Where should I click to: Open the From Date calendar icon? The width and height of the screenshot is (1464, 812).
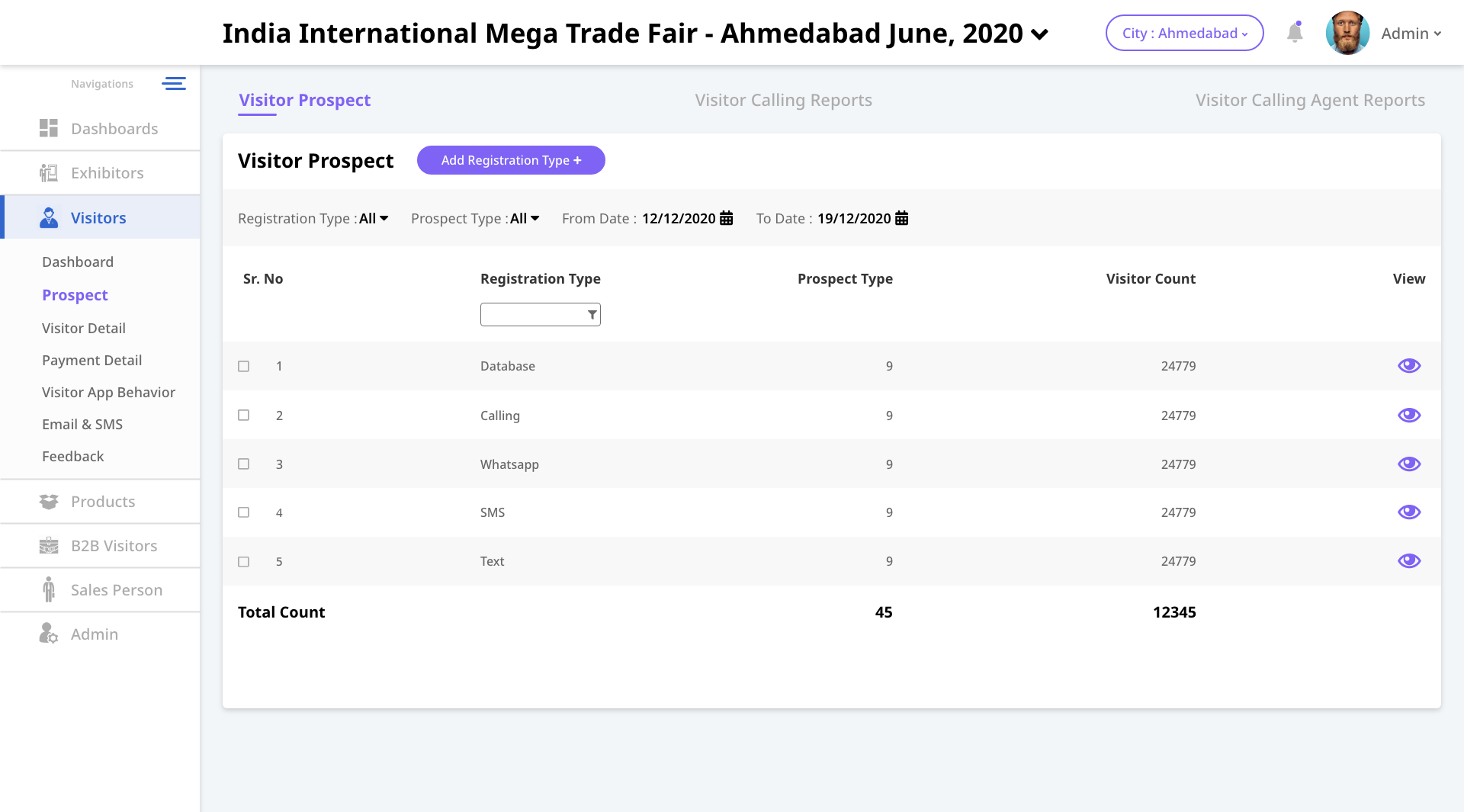coord(727,219)
